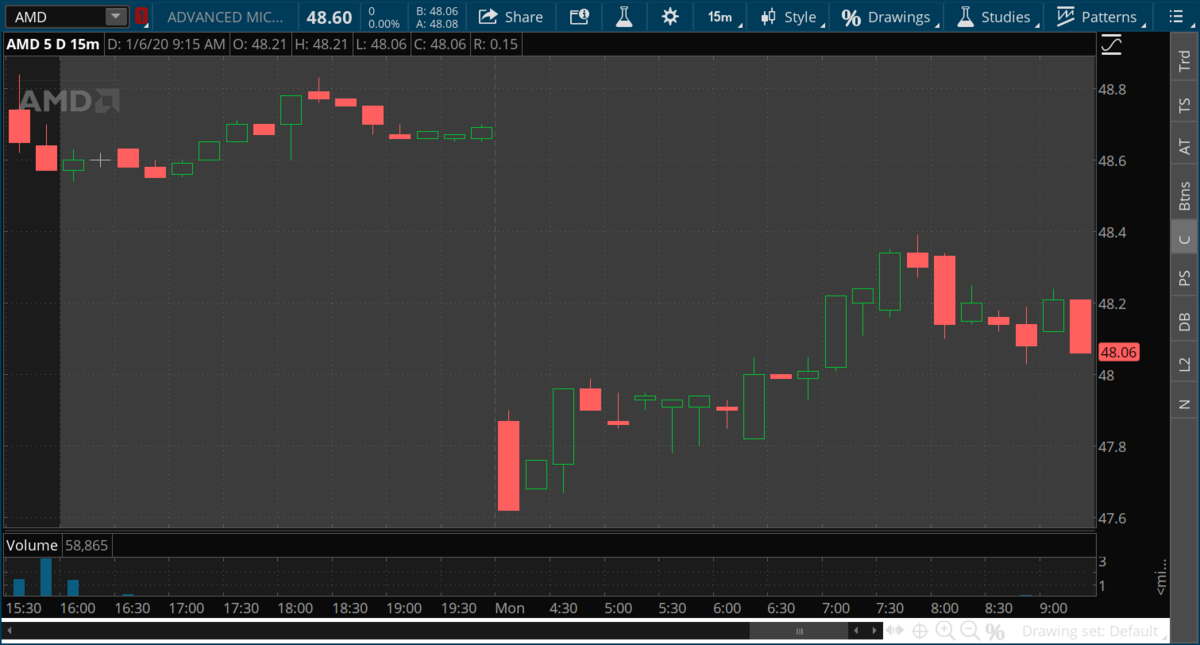Viewport: 1200px width, 645px height.
Task: Click the horizontal expand arrows icon at bottom
Action: coord(895,631)
